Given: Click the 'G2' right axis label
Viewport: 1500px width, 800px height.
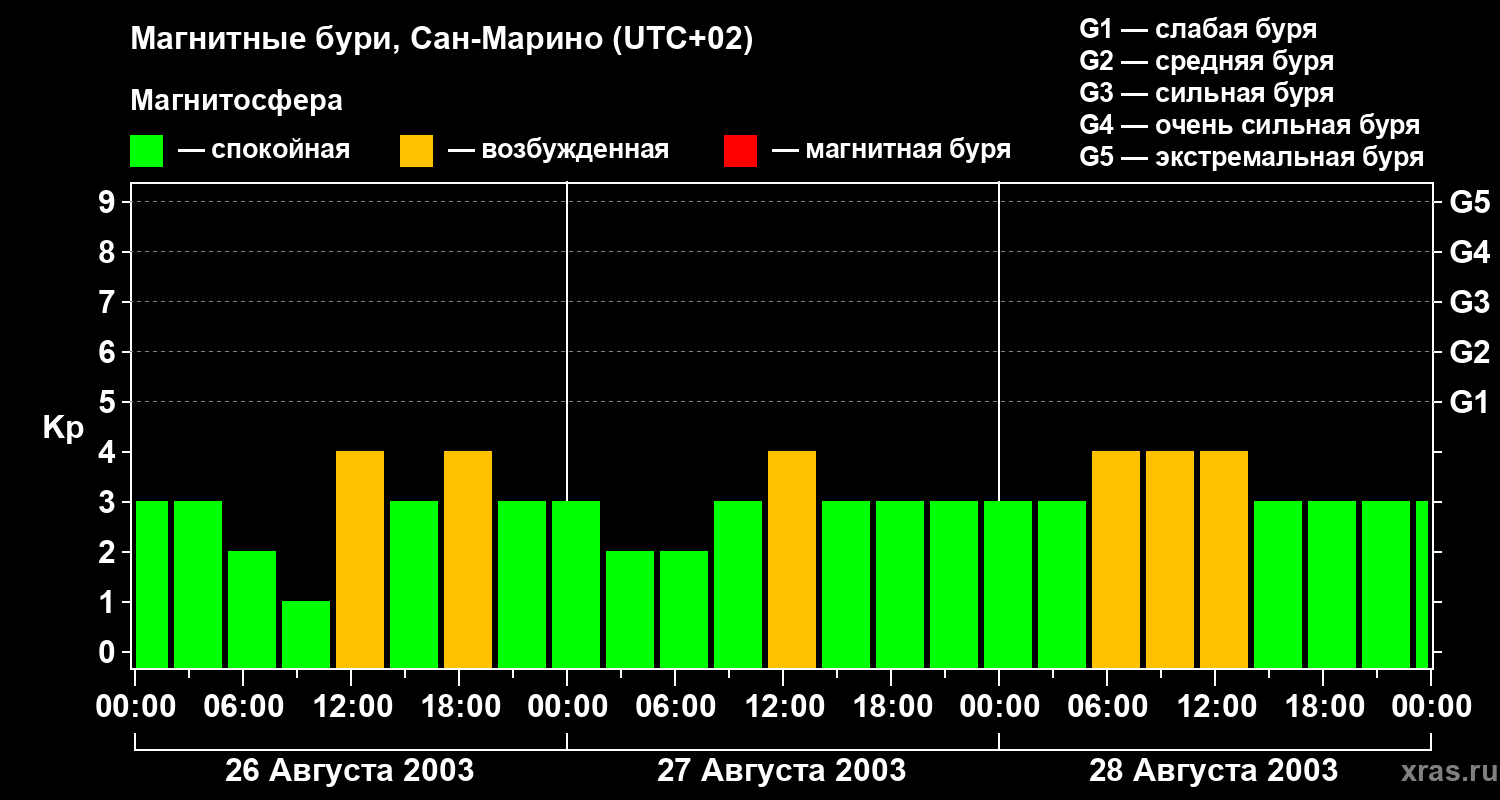Looking at the screenshot, I should tap(1470, 352).
